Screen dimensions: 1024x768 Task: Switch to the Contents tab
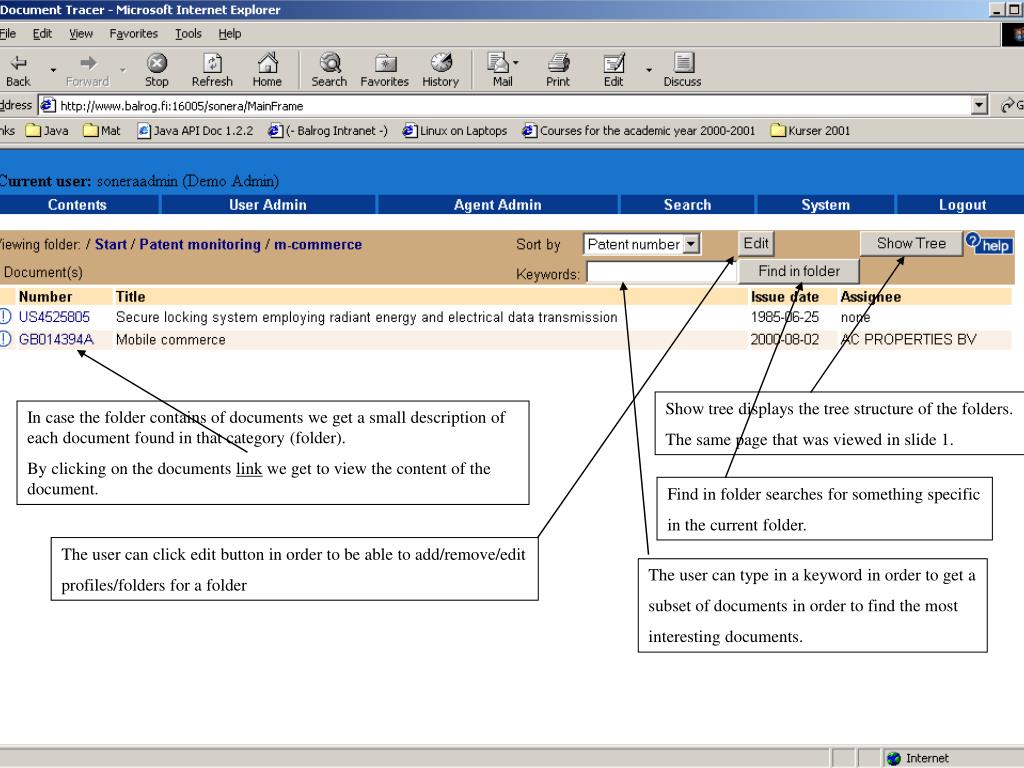pos(77,204)
